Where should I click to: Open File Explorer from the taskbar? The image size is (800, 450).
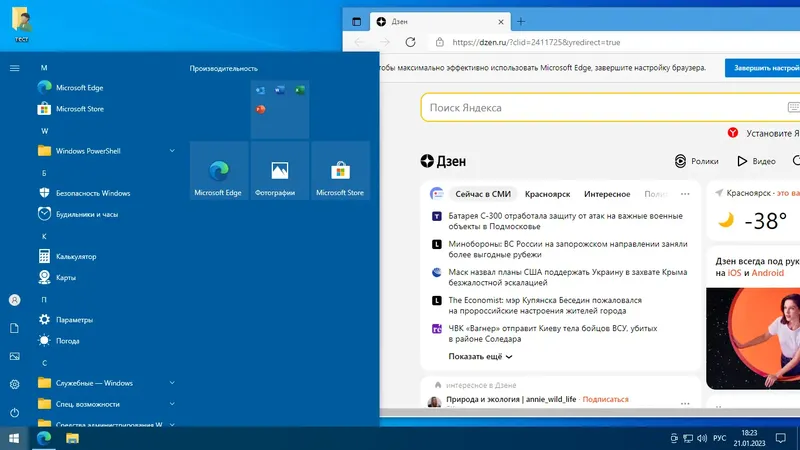pyautogui.click(x=72, y=438)
